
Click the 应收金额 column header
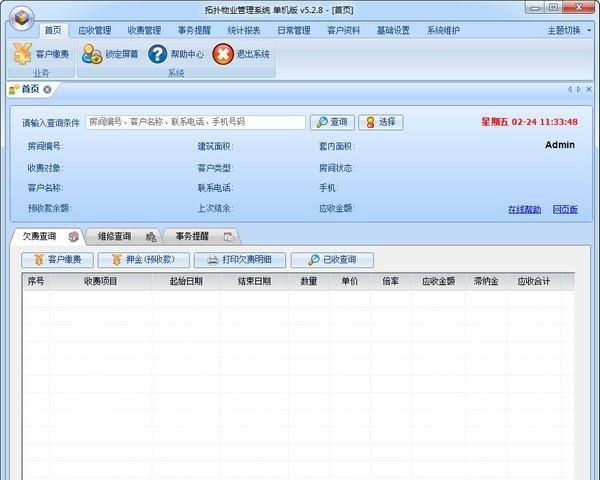(439, 281)
